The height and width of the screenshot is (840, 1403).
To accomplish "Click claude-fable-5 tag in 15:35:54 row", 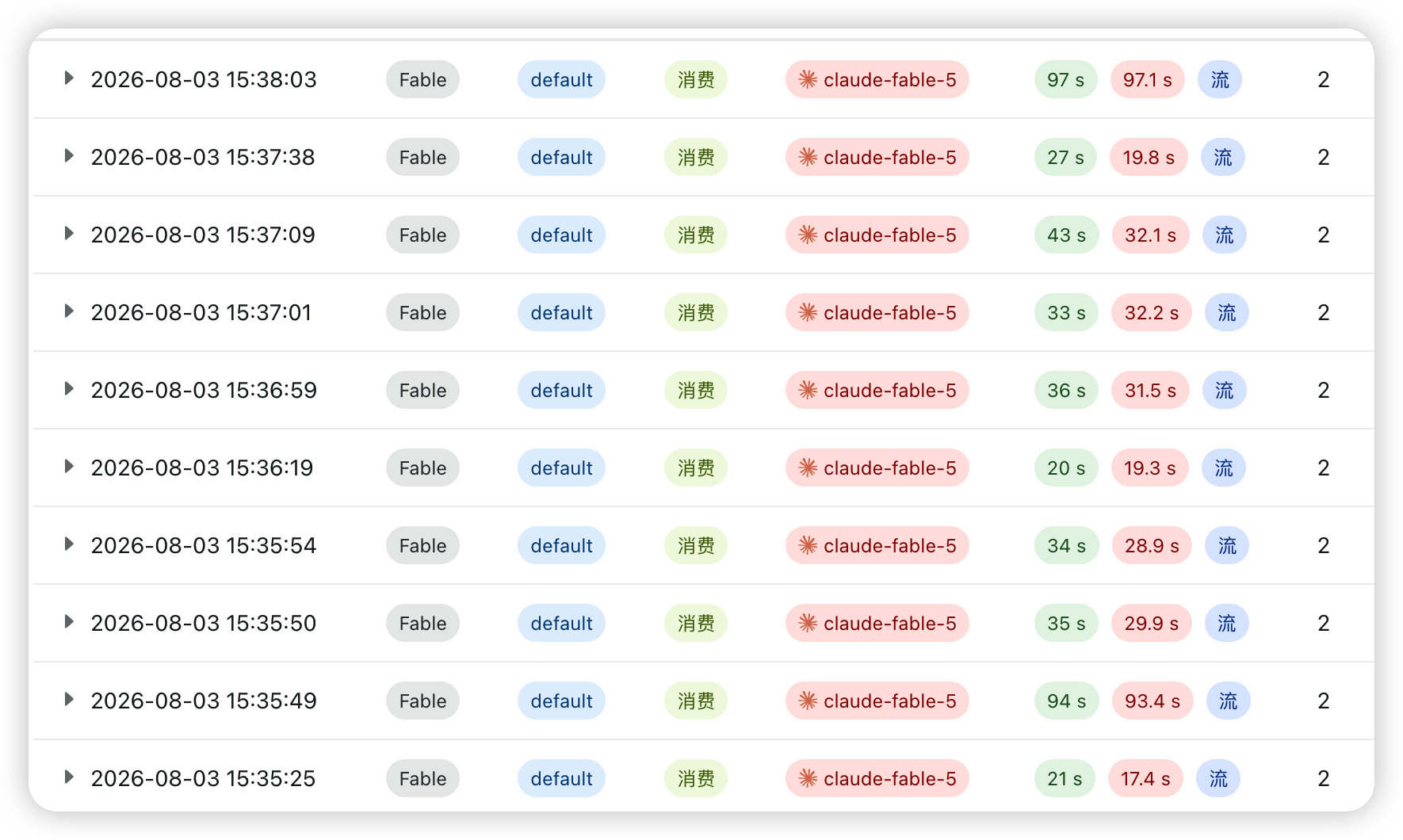I will point(877,546).
